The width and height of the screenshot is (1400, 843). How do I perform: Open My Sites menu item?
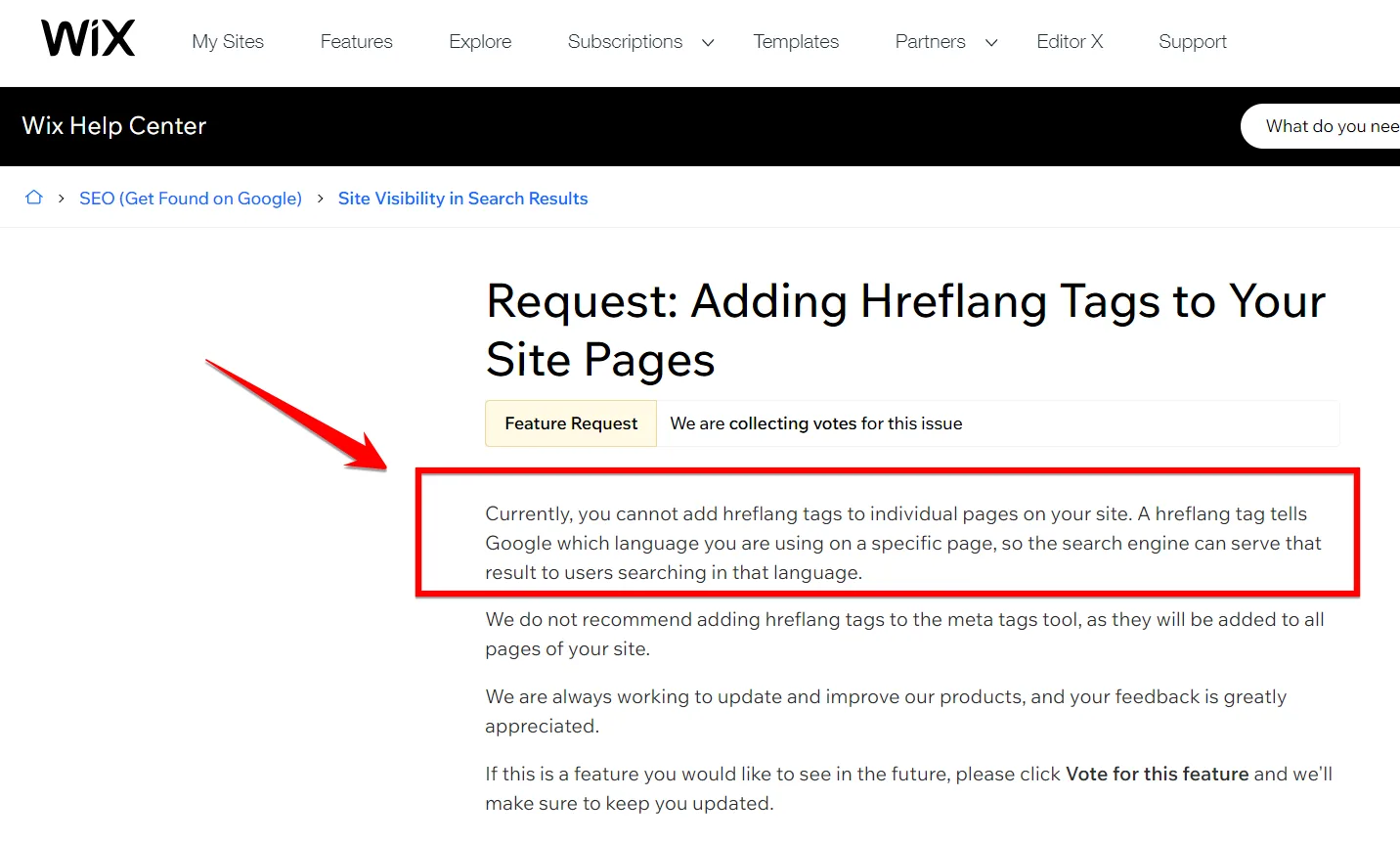(228, 42)
